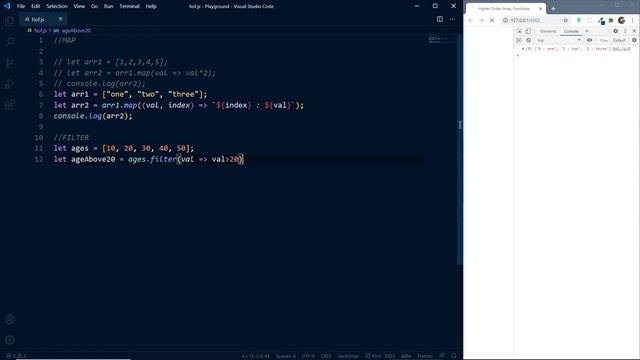Split the editor to the right

pos(440,19)
